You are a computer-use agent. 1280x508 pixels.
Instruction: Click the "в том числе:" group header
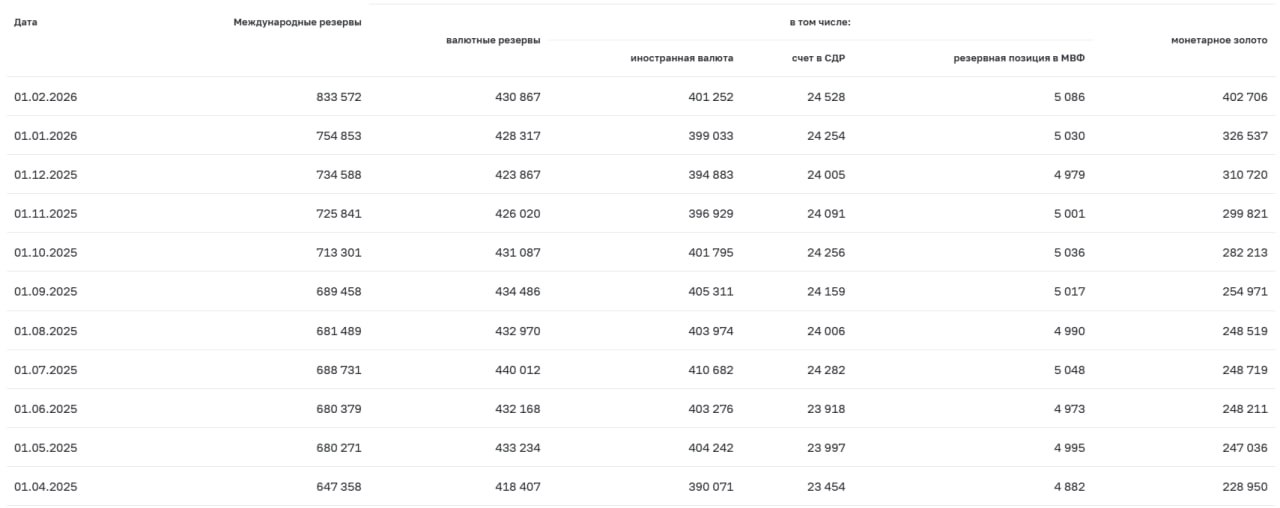[x=819, y=22]
